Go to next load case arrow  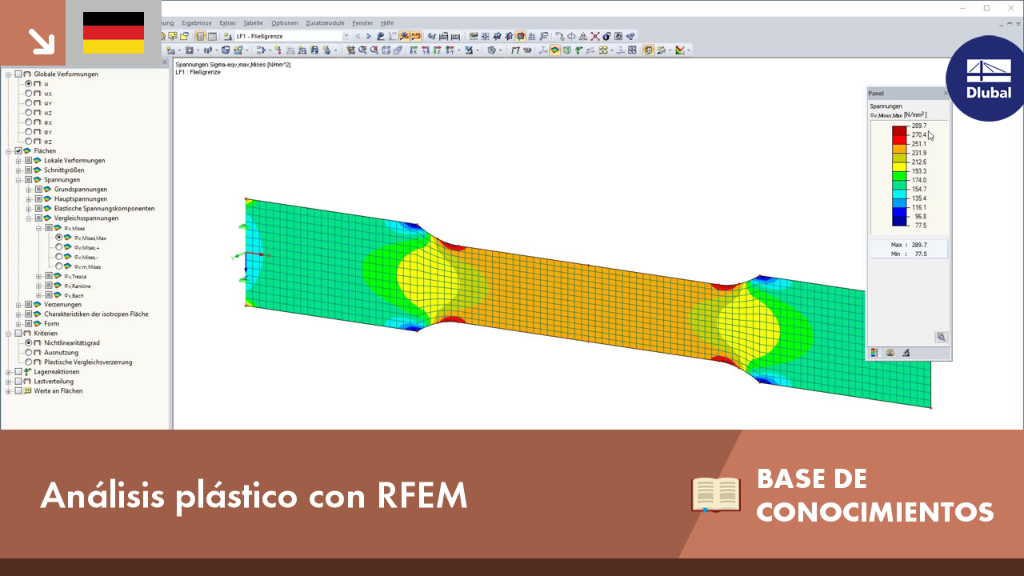368,37
